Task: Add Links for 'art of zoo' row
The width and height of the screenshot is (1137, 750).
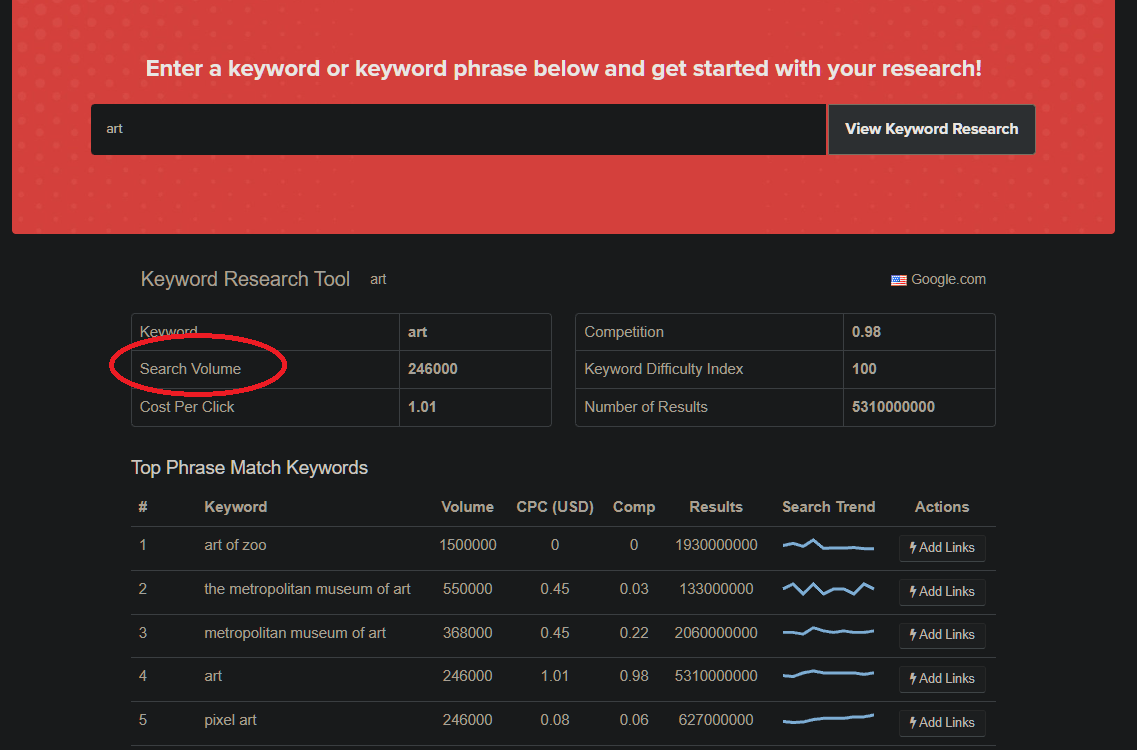Action: click(942, 548)
